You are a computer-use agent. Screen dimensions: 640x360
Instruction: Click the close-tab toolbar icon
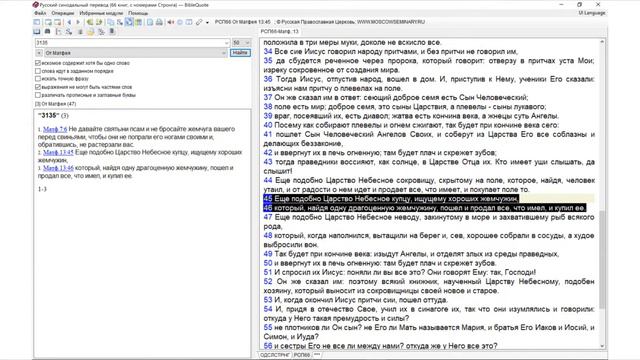(58, 22)
